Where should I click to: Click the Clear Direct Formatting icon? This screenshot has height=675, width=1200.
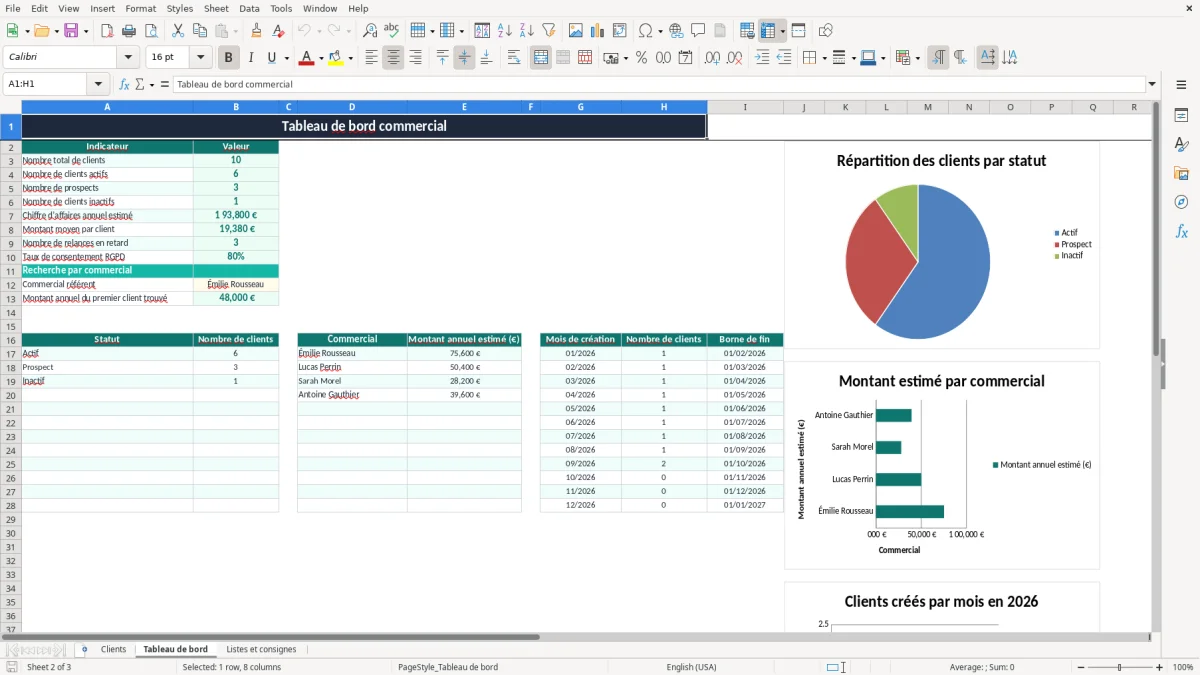277,31
